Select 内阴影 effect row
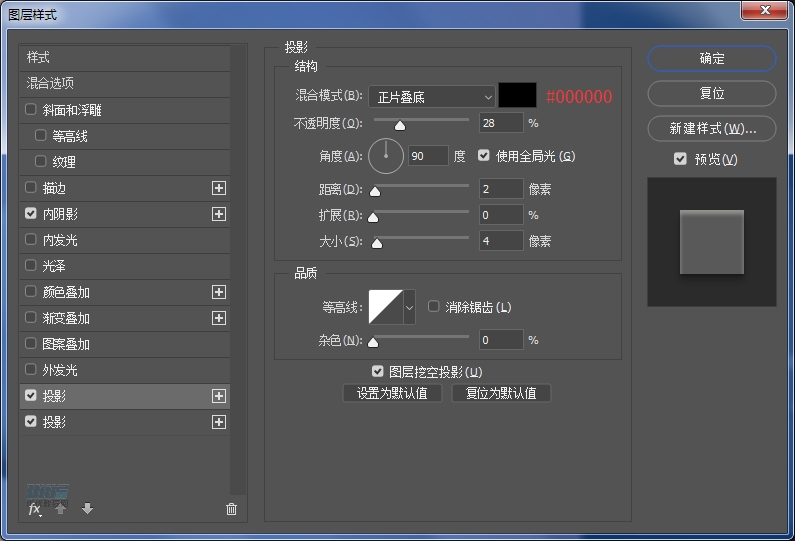The image size is (795, 541). 125,214
